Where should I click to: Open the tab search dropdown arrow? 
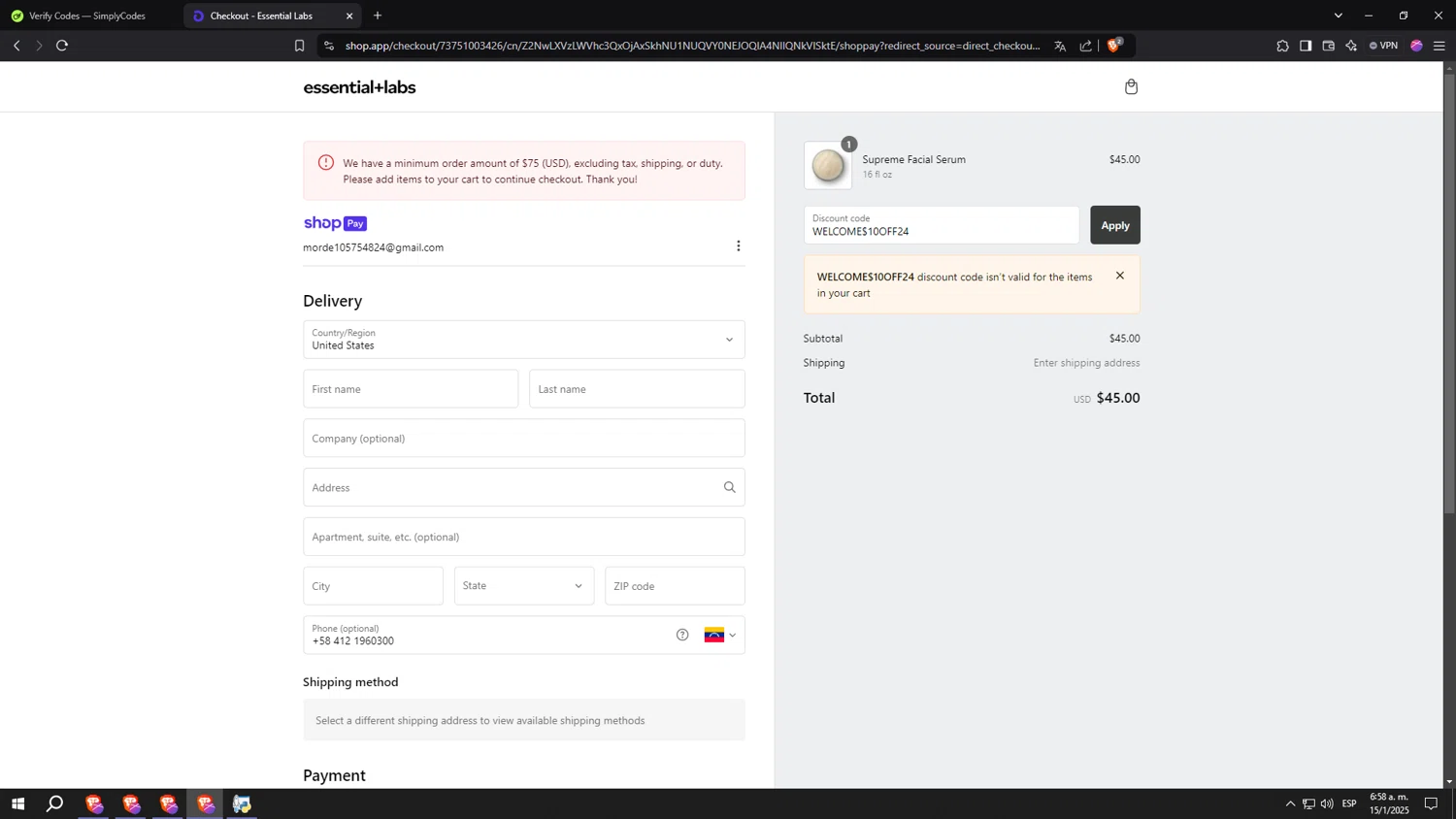[1338, 16]
